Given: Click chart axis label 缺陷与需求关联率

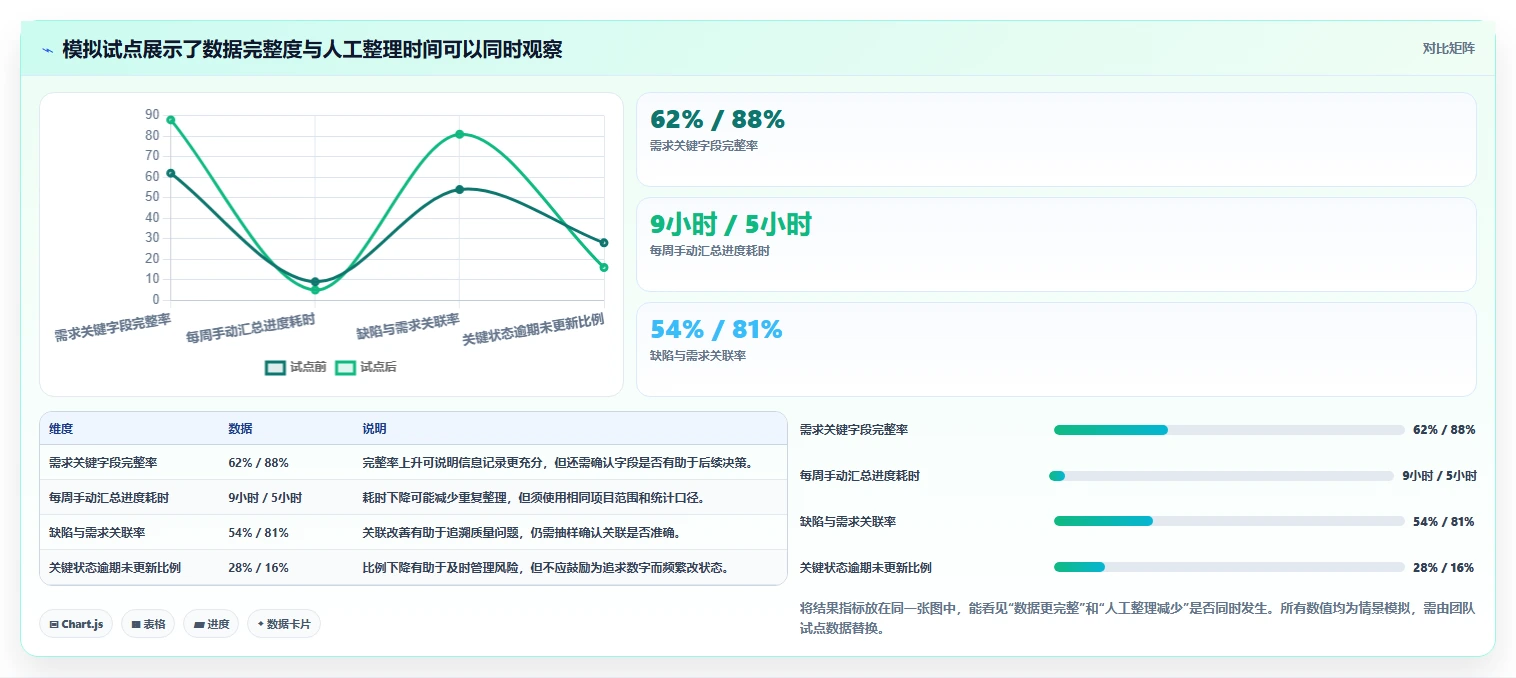Looking at the screenshot, I should [408, 327].
